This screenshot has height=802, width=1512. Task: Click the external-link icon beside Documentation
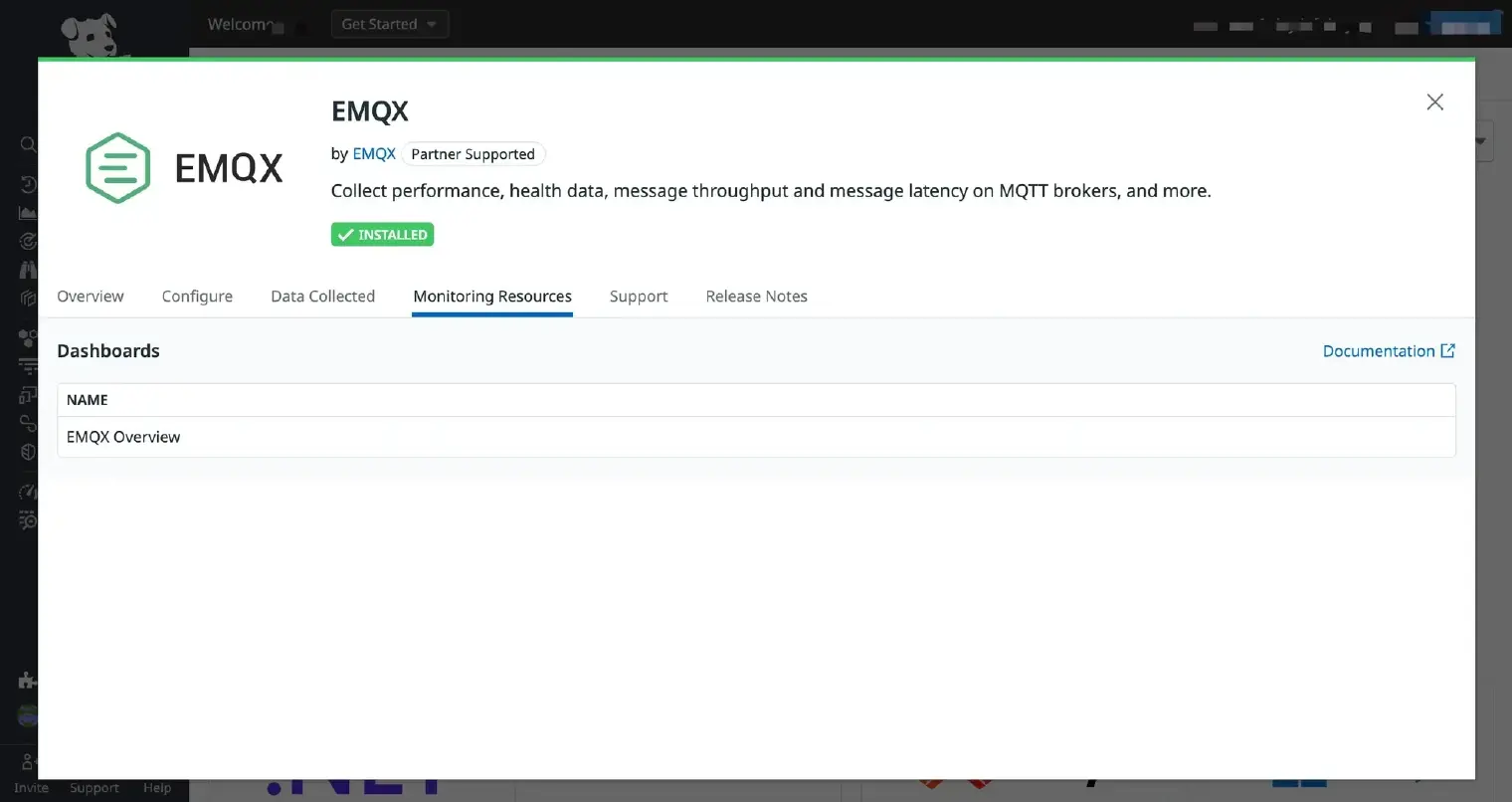pyautogui.click(x=1448, y=350)
